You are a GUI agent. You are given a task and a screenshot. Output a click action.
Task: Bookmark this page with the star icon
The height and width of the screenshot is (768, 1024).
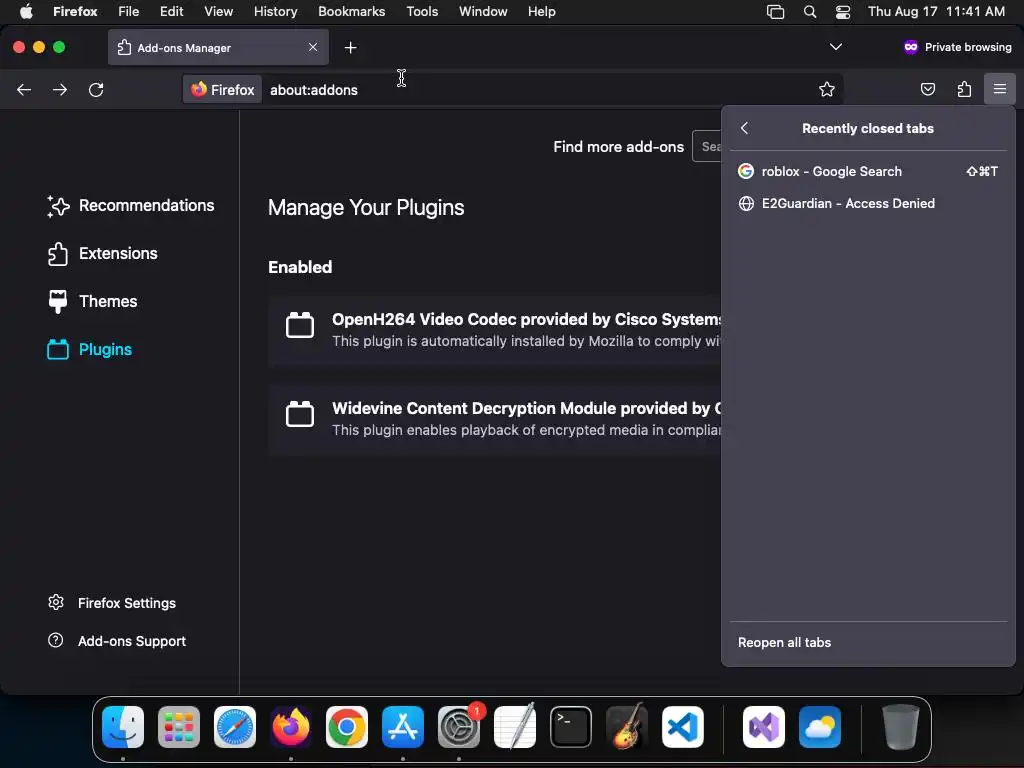pos(827,89)
